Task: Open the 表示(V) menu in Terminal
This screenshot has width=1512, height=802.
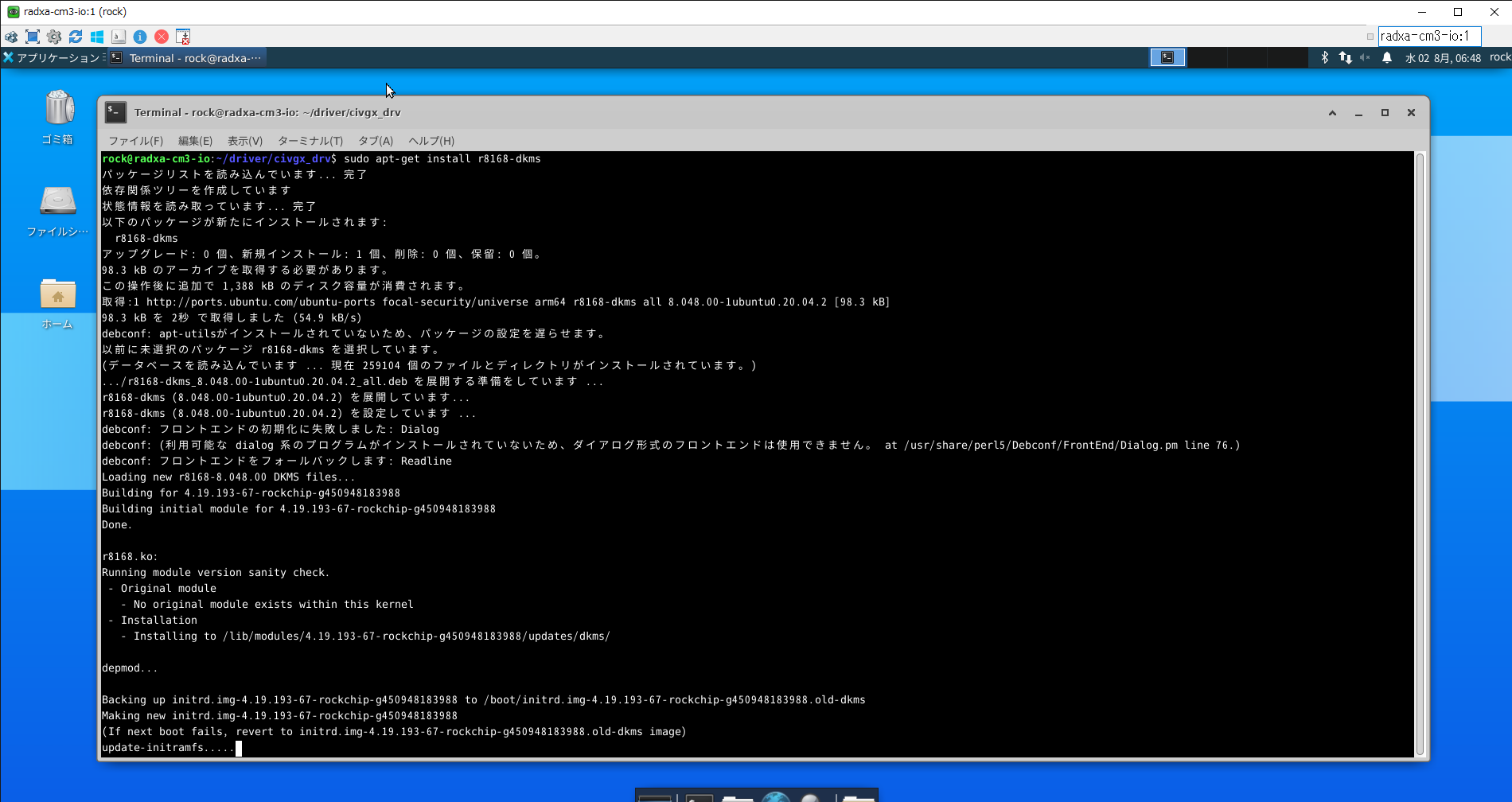Action: pyautogui.click(x=245, y=141)
